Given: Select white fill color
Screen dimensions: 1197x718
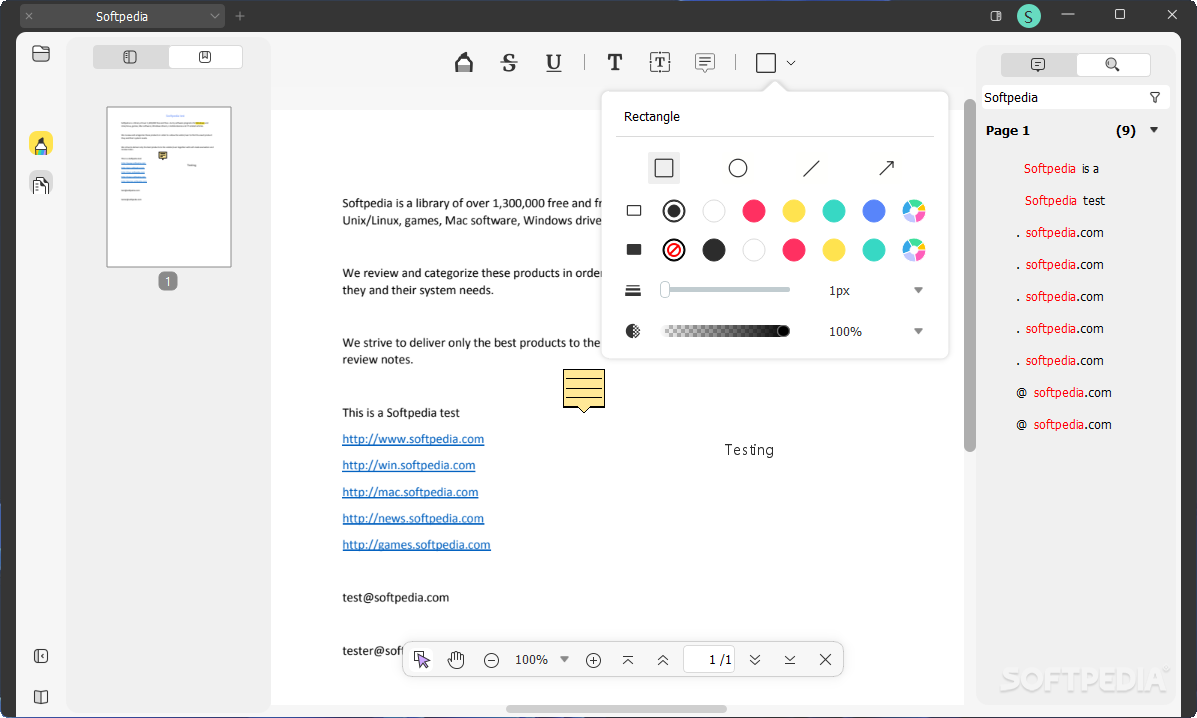Looking at the screenshot, I should coord(753,250).
